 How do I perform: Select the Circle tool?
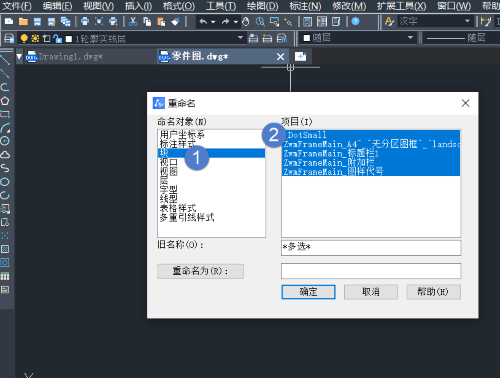coord(5,141)
